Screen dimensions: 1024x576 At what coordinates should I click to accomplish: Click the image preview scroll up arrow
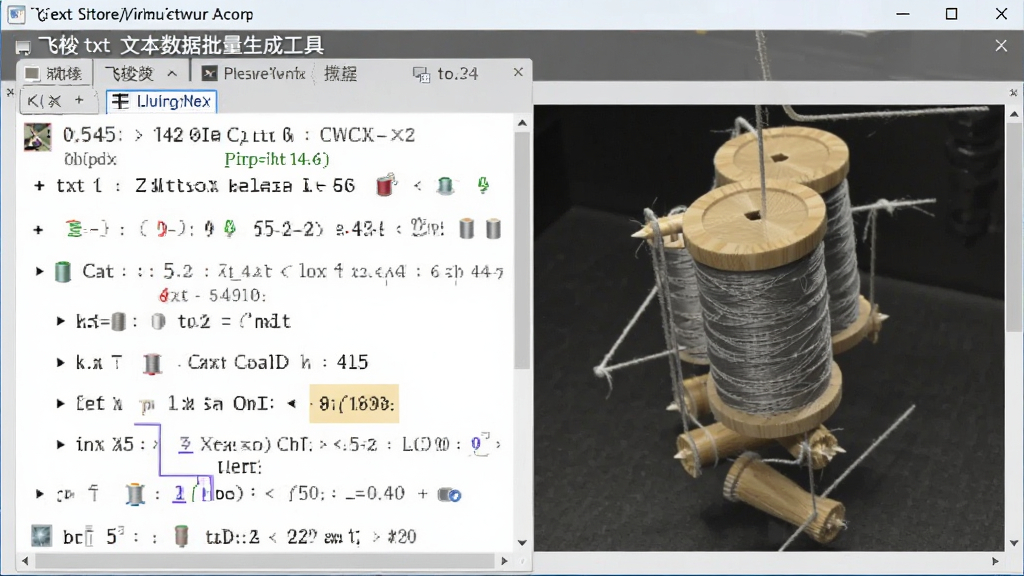pyautogui.click(x=1014, y=114)
